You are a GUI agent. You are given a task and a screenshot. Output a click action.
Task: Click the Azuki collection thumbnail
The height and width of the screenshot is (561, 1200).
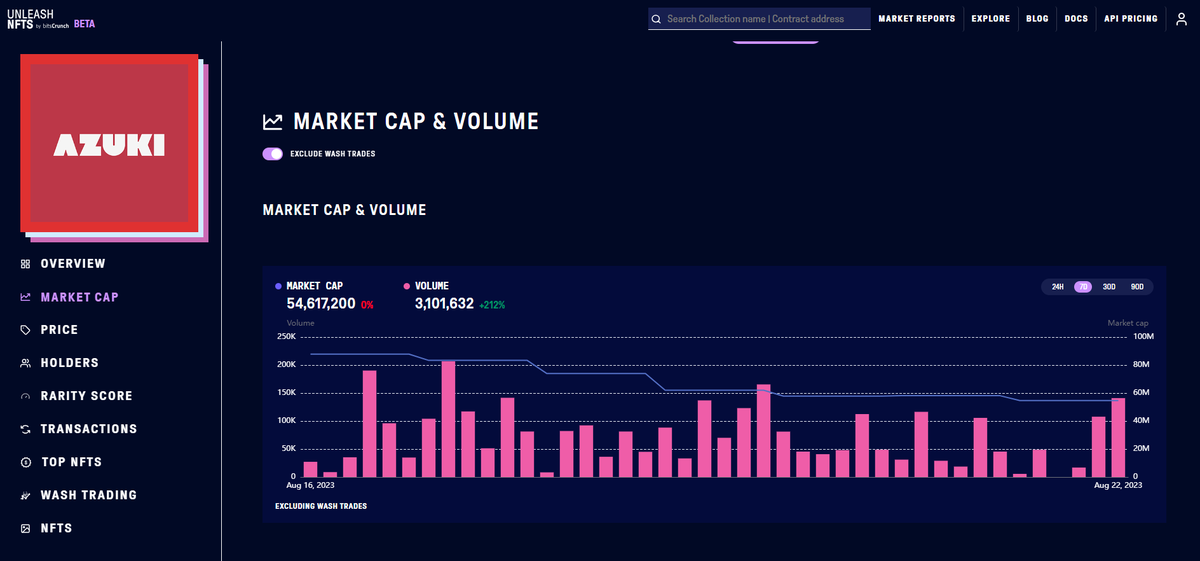click(x=109, y=145)
